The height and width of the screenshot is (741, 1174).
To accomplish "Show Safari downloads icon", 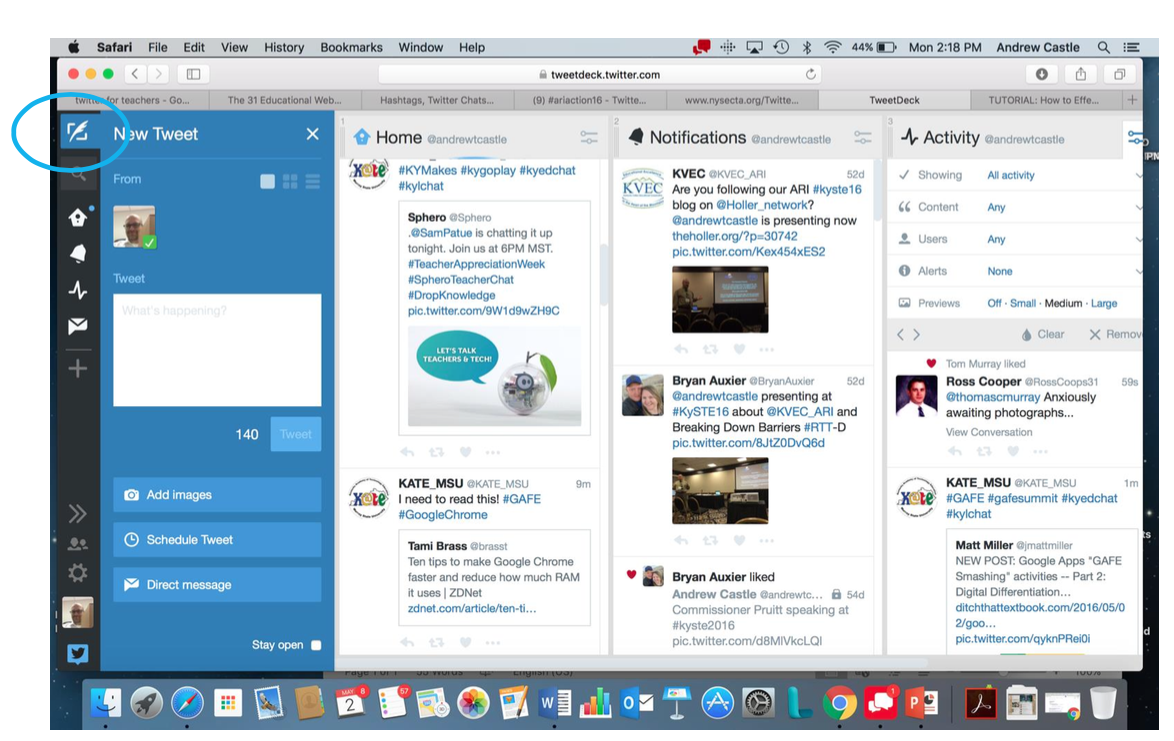I will (1041, 74).
